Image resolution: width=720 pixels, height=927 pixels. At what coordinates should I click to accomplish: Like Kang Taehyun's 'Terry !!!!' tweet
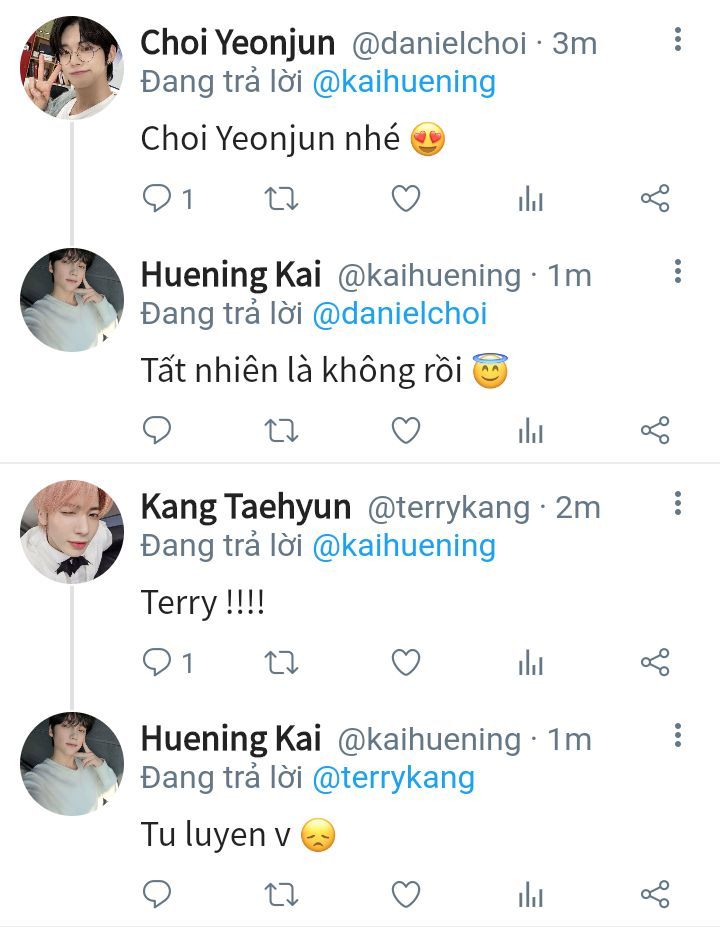406,662
